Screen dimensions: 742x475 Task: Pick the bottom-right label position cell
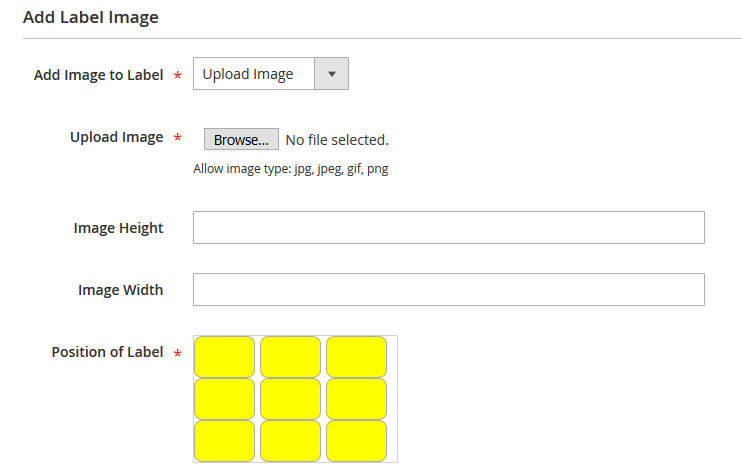click(356, 441)
